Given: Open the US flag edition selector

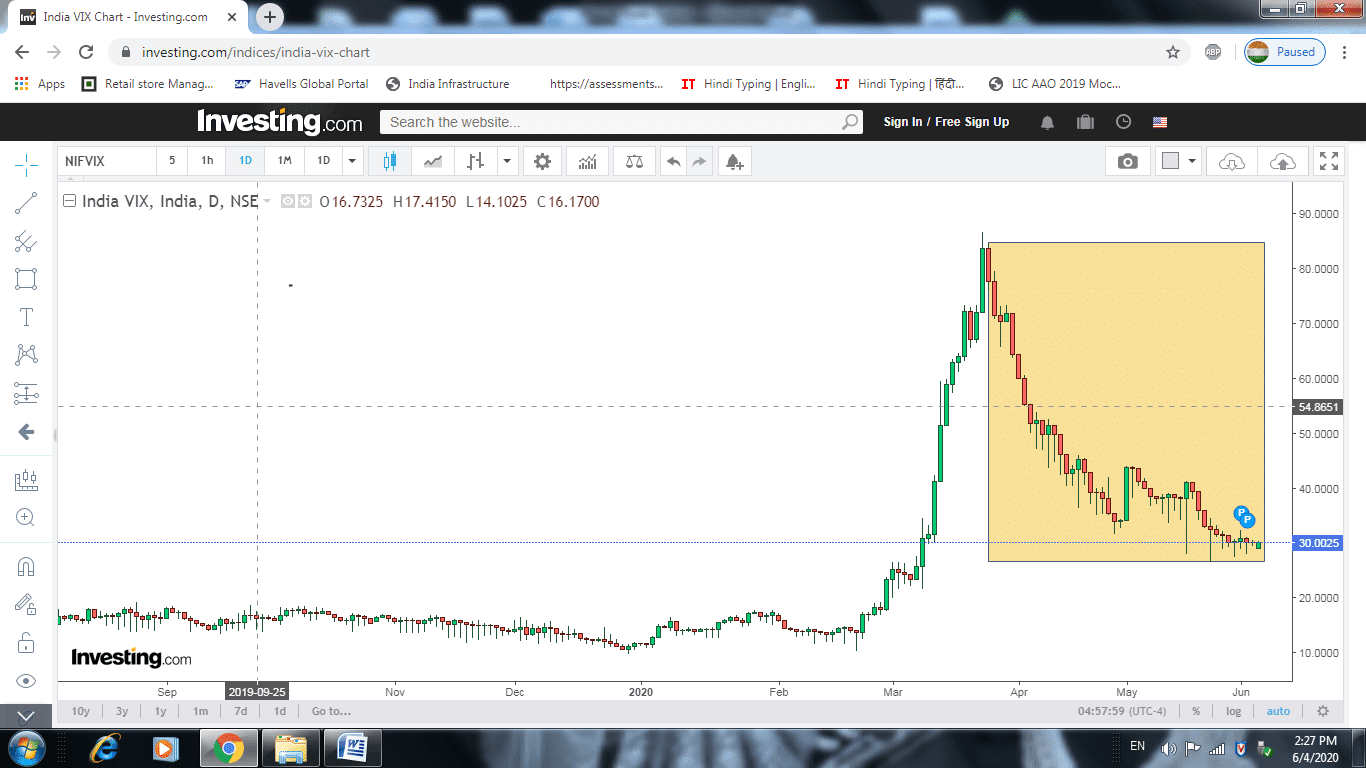Looking at the screenshot, I should (x=1160, y=122).
